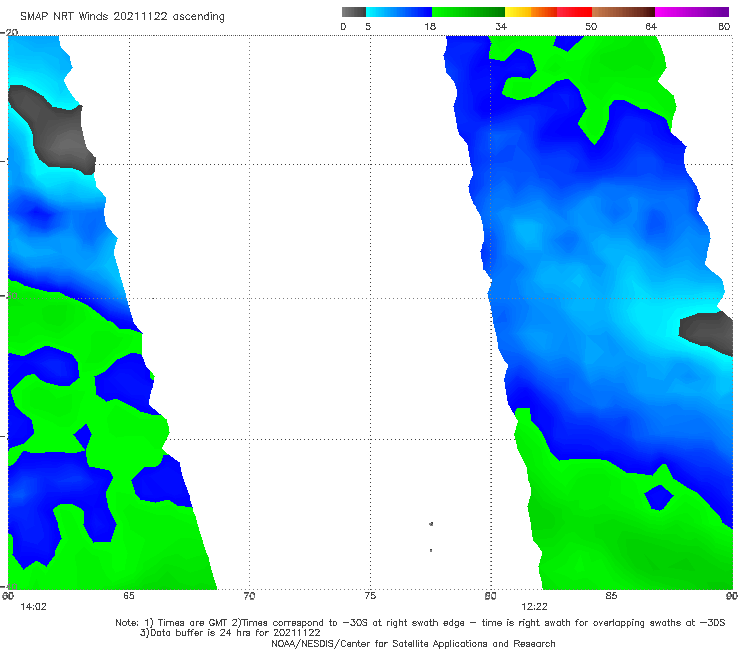Click the title 'SMAP NRT Winds 20211122 ascending'
The image size is (740, 650).
(122, 16)
